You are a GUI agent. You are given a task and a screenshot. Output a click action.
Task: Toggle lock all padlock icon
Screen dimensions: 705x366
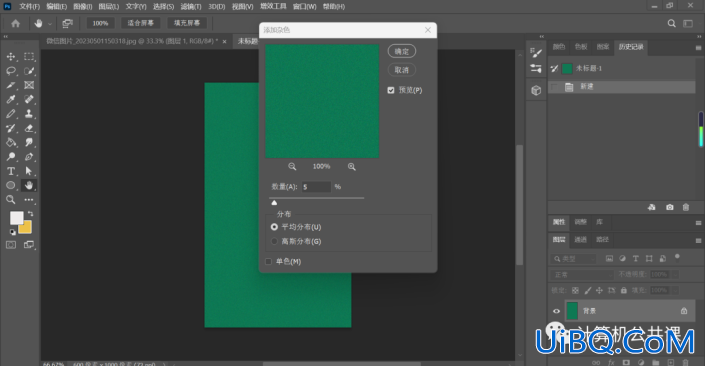pos(624,290)
